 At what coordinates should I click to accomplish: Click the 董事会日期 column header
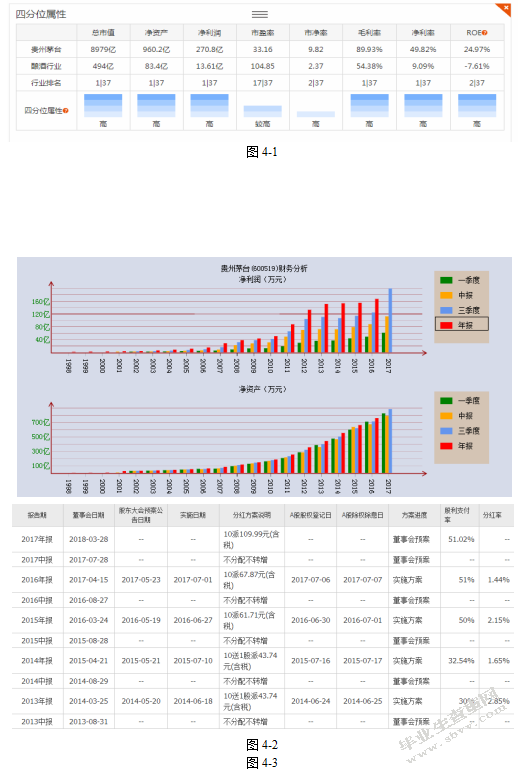89,515
